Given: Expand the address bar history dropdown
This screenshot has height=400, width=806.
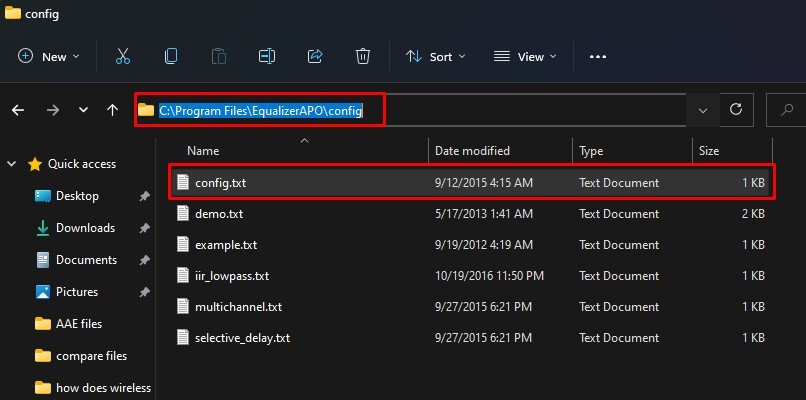Looking at the screenshot, I should [703, 110].
